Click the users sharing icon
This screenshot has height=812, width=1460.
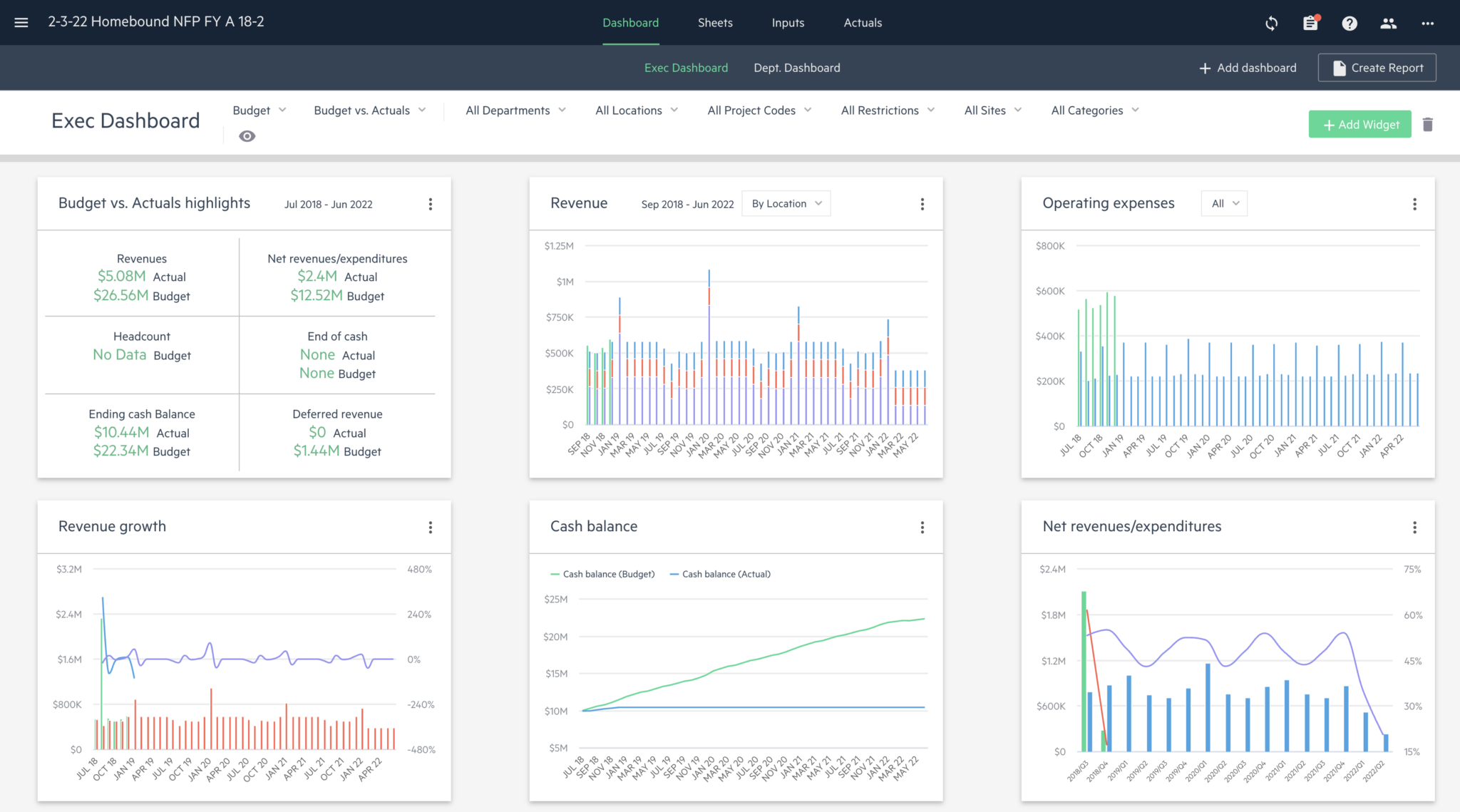(x=1388, y=24)
